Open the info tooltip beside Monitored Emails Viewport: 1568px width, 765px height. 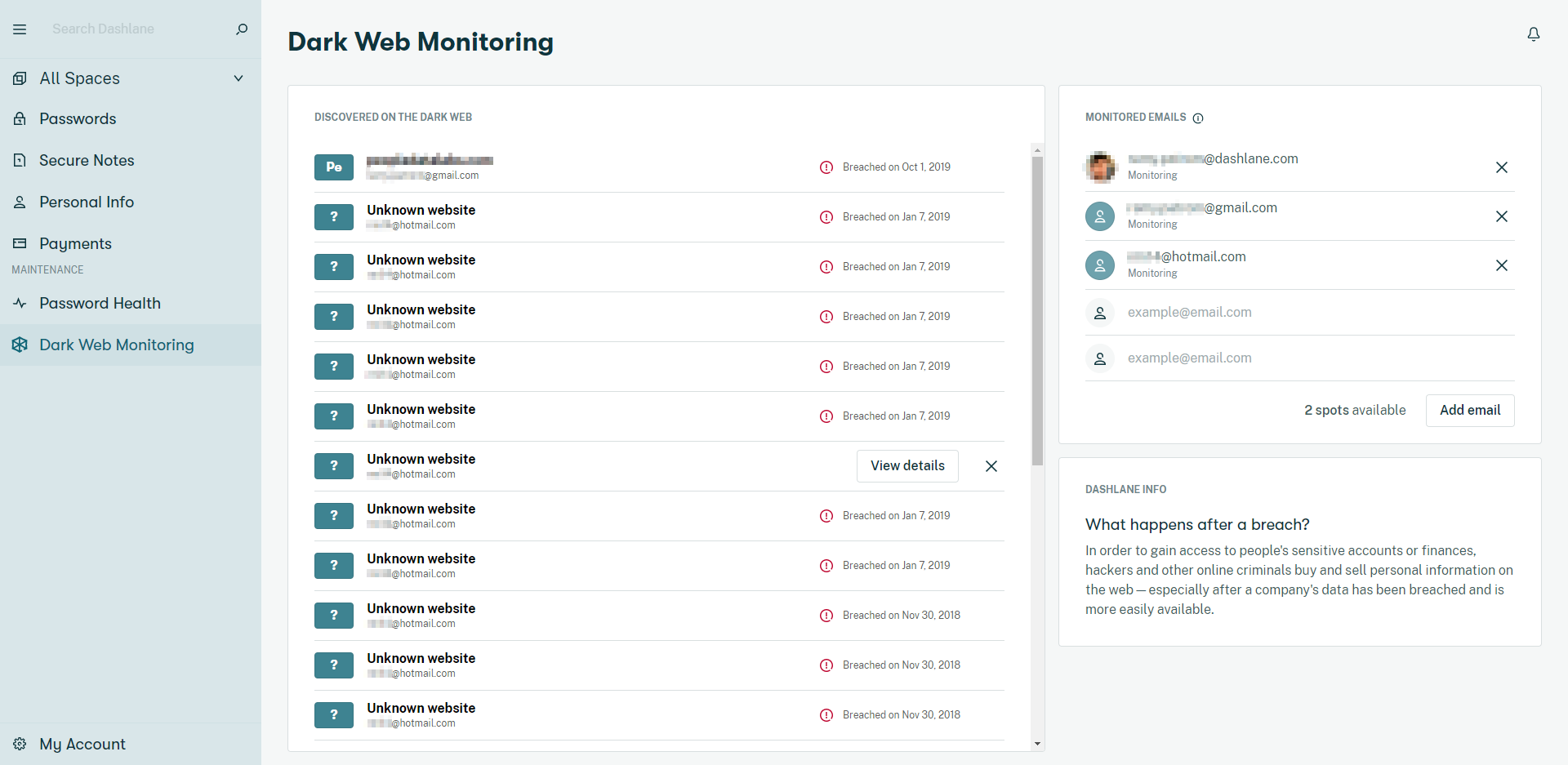pyautogui.click(x=1198, y=118)
